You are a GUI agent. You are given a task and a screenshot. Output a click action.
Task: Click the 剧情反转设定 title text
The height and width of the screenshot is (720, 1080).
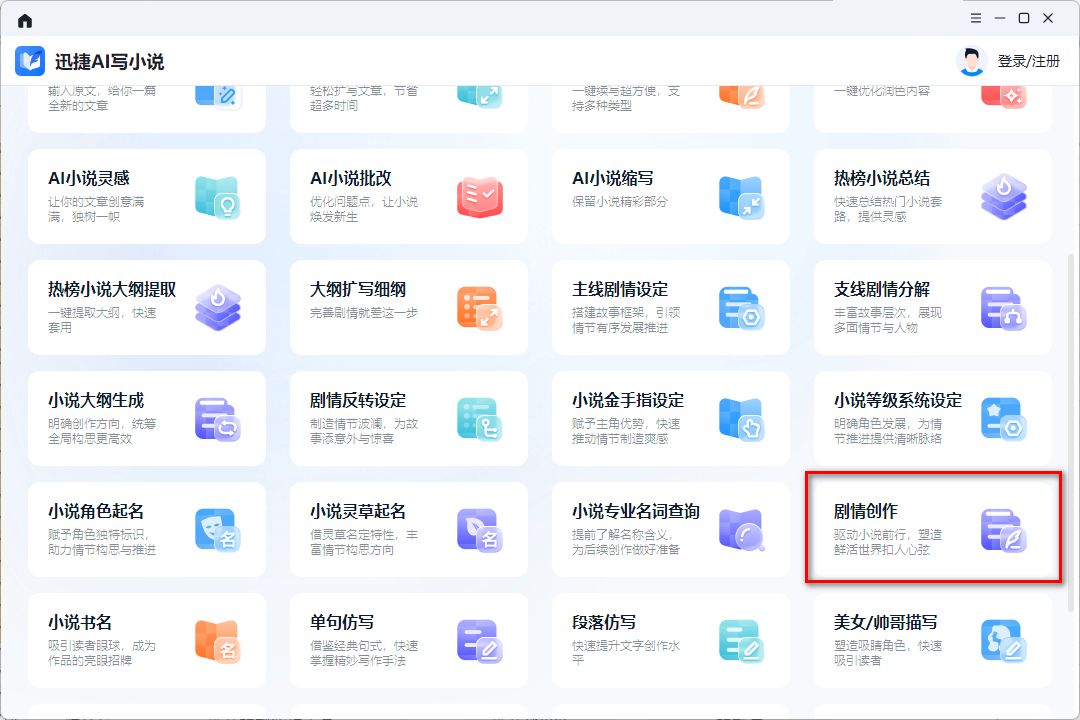click(x=357, y=400)
